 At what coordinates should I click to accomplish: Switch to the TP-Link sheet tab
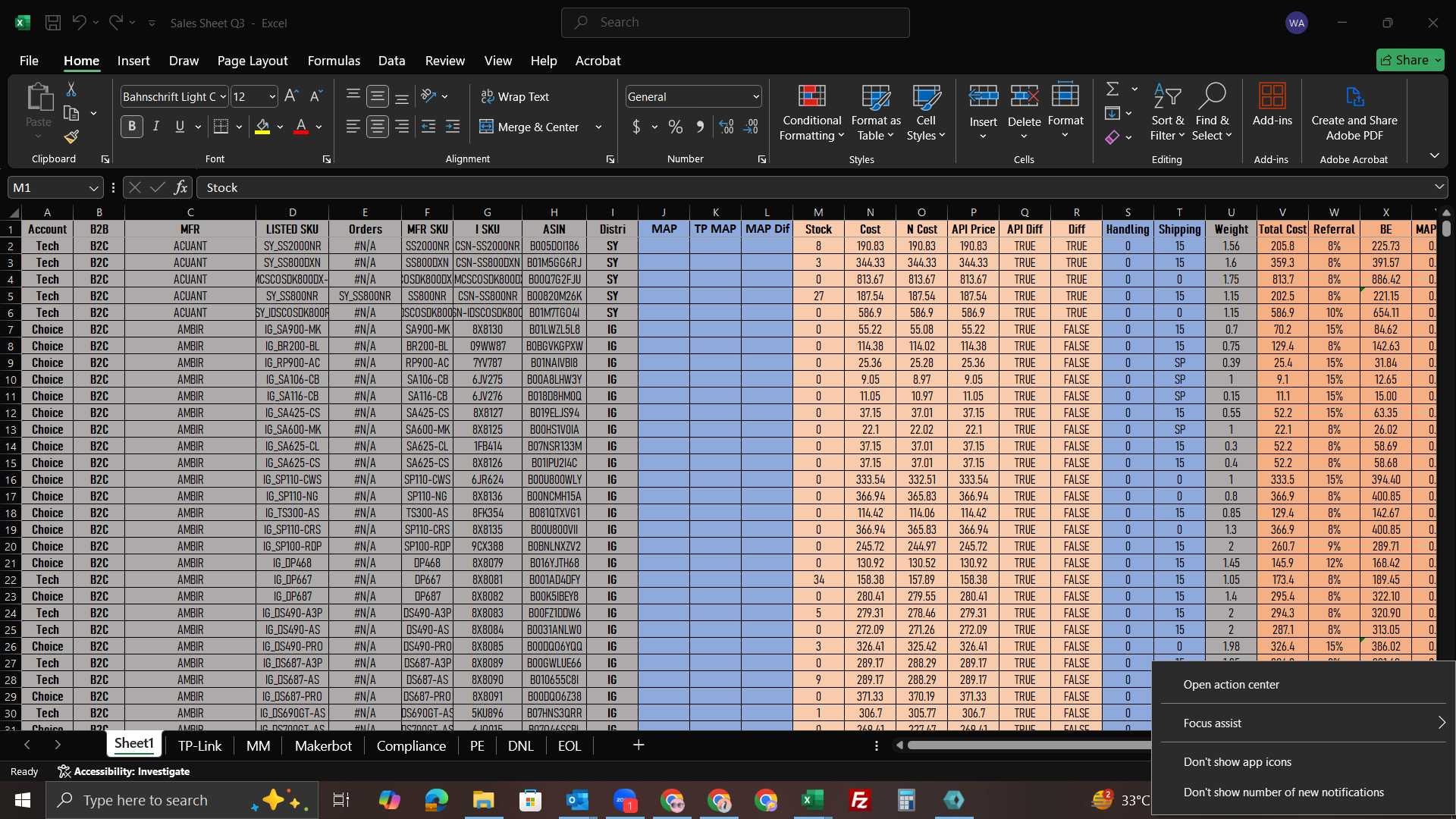click(199, 745)
